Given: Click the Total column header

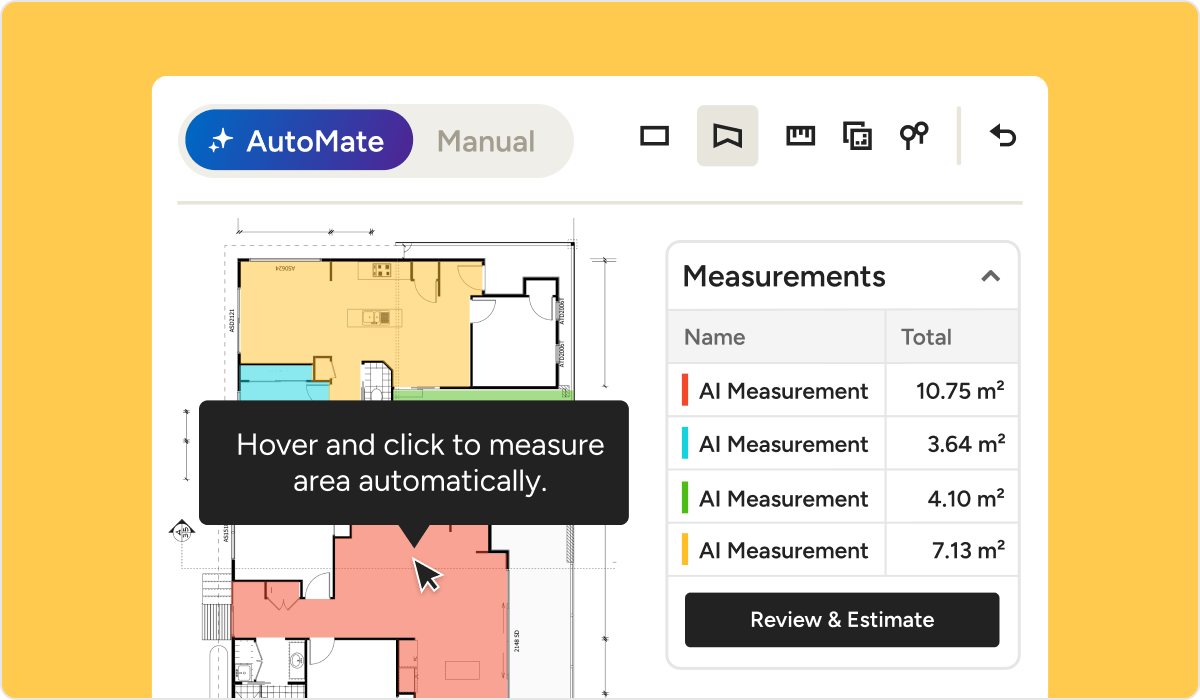Looking at the screenshot, I should 926,337.
